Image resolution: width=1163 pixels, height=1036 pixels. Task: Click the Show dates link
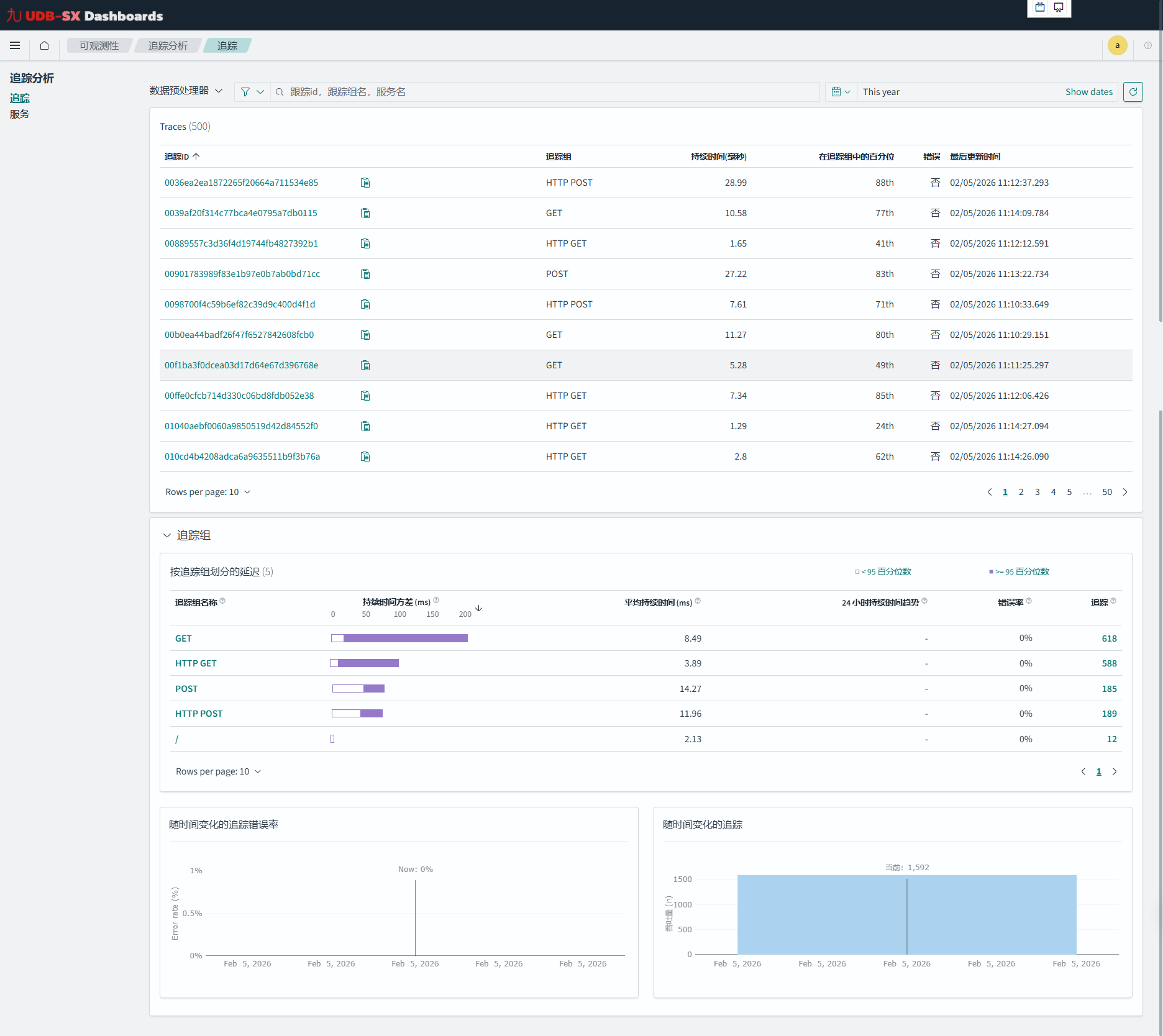(1088, 92)
